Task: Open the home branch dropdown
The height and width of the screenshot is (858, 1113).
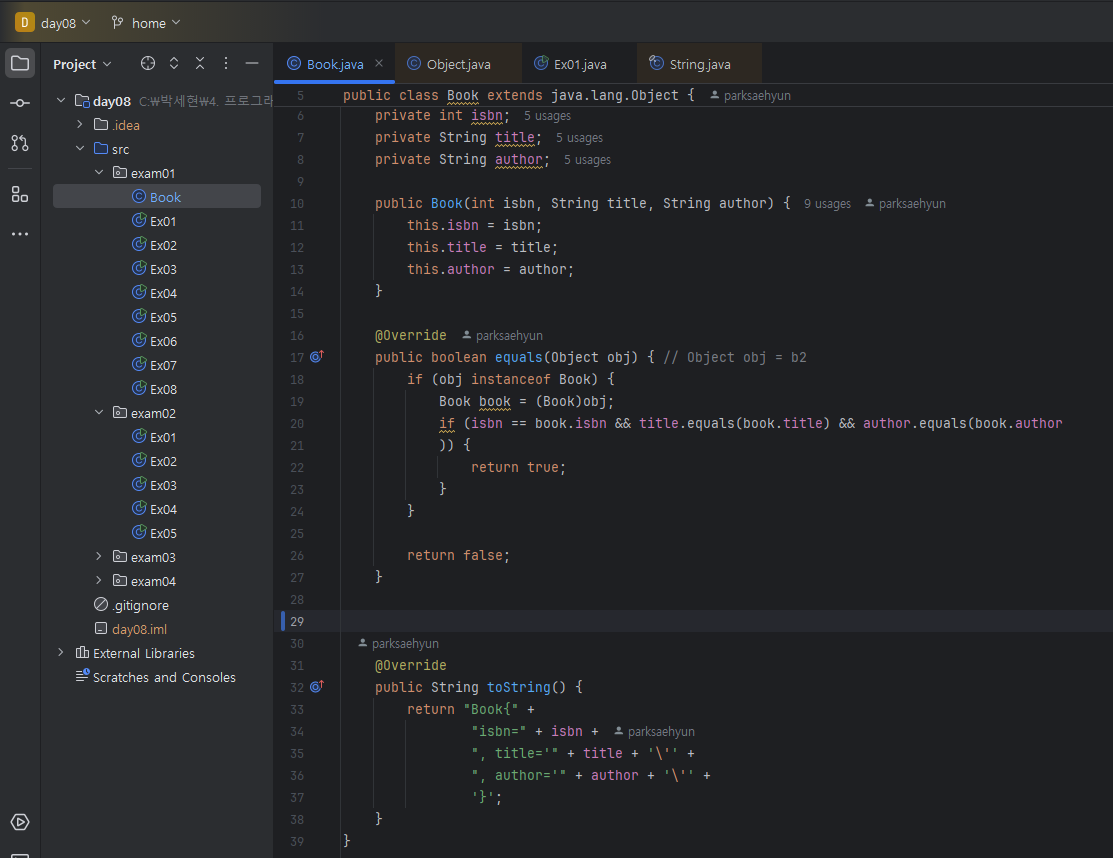Action: pyautogui.click(x=147, y=22)
